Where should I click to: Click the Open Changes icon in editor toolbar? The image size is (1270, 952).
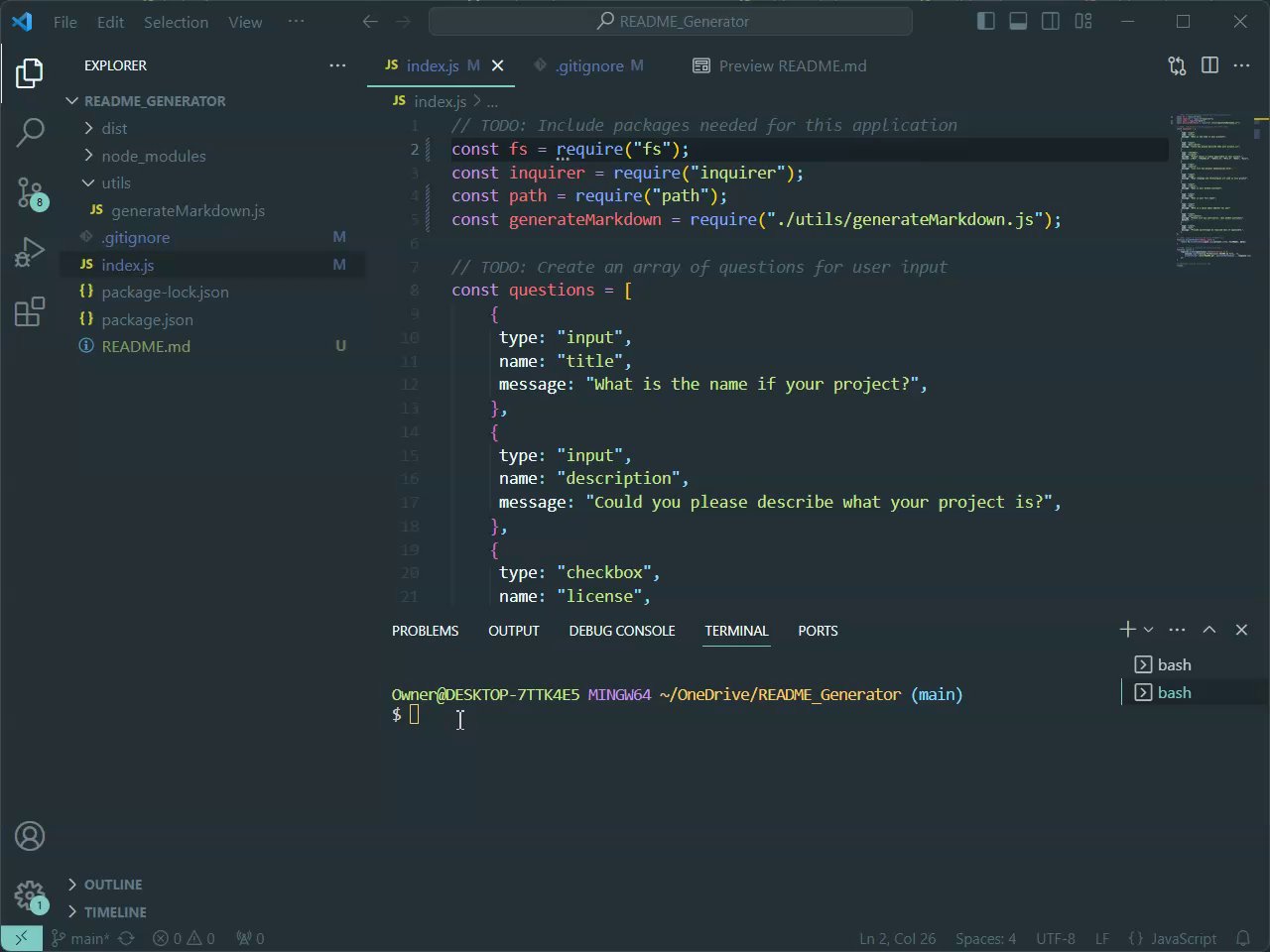pos(1177,65)
